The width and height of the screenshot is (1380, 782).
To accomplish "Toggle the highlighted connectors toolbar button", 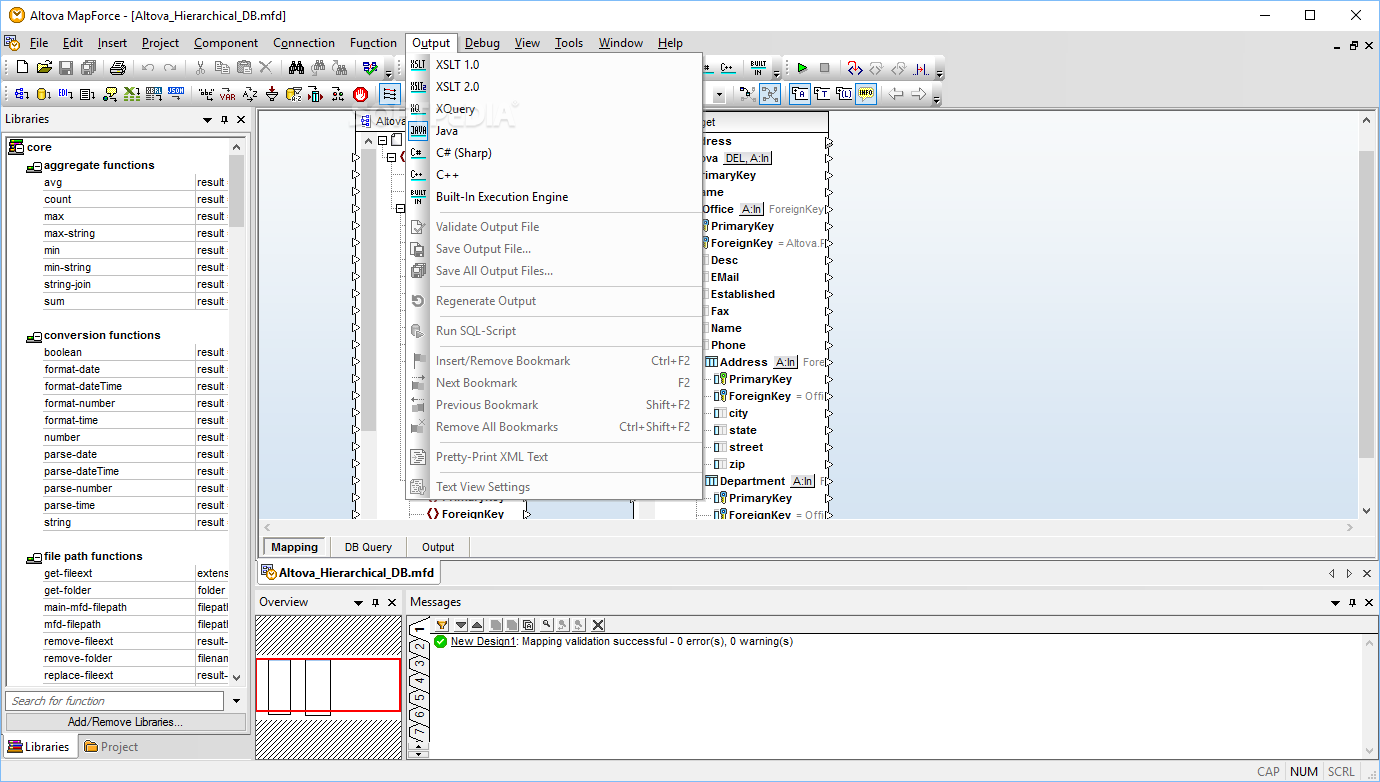I will click(770, 94).
